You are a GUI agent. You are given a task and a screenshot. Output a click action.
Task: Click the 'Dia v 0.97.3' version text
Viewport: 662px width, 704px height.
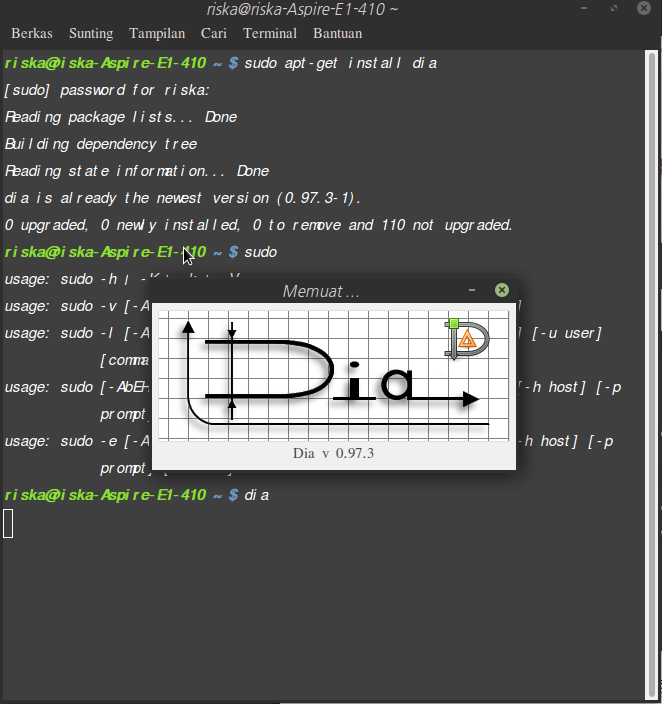click(334, 453)
